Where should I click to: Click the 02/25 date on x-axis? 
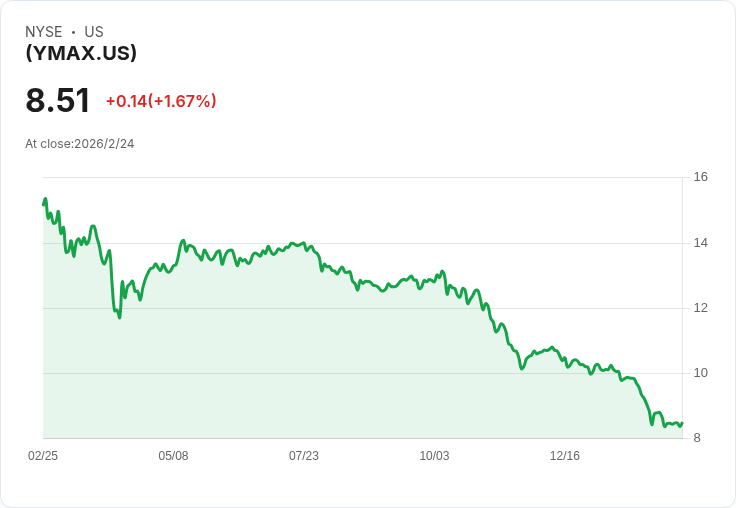point(43,456)
